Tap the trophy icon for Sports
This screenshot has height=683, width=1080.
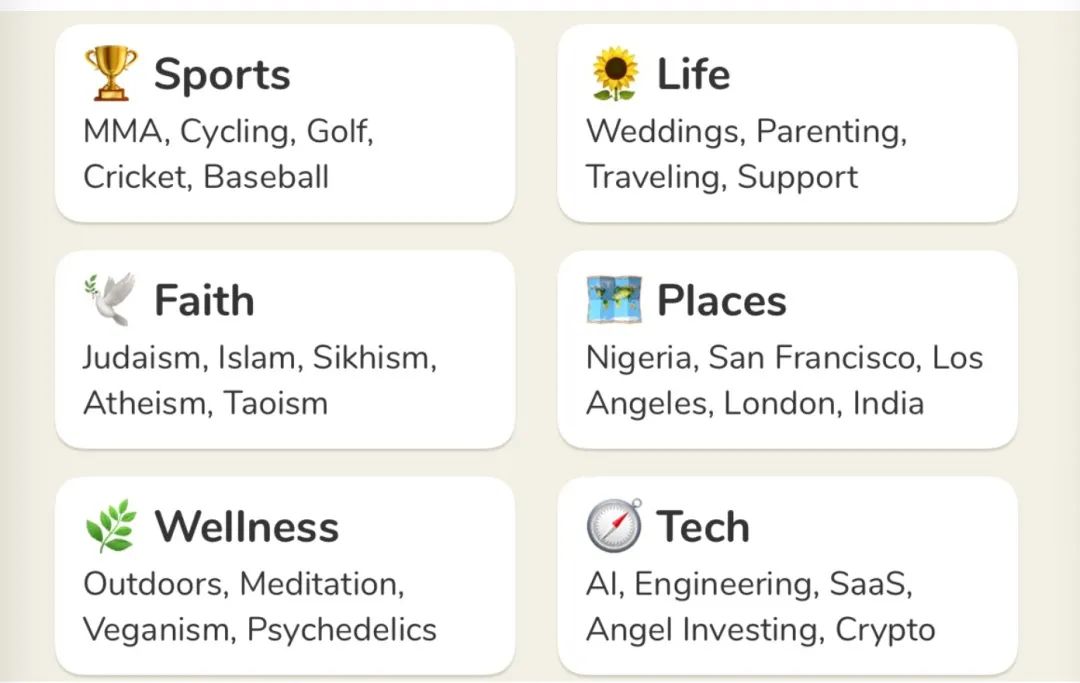(x=111, y=75)
